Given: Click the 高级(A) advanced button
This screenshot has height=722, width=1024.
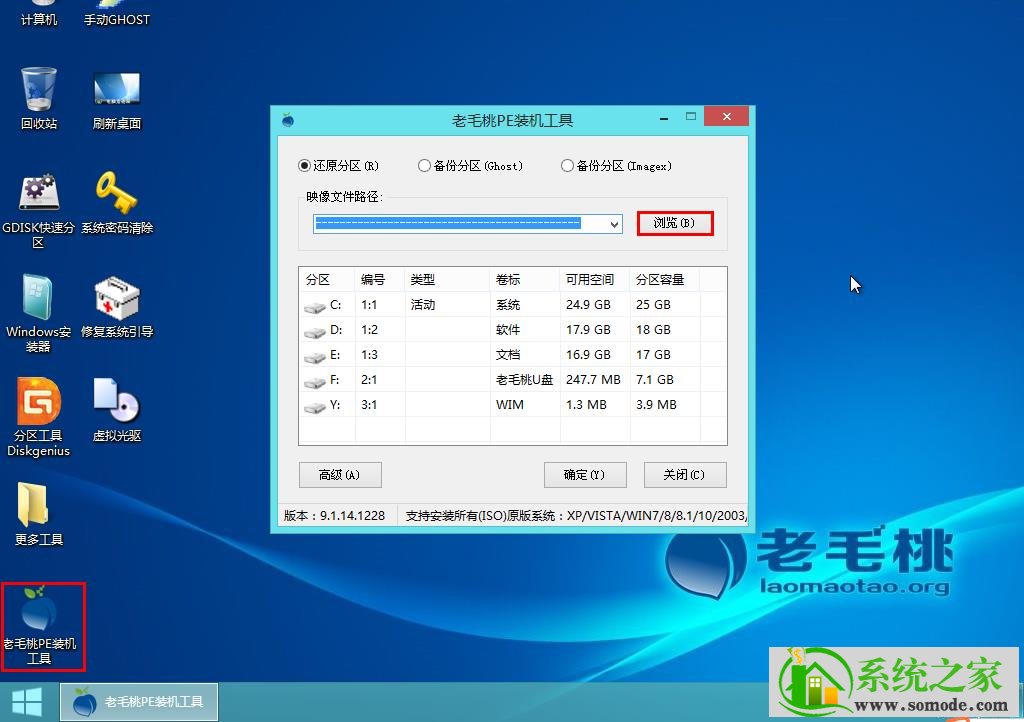Looking at the screenshot, I should coord(340,475).
